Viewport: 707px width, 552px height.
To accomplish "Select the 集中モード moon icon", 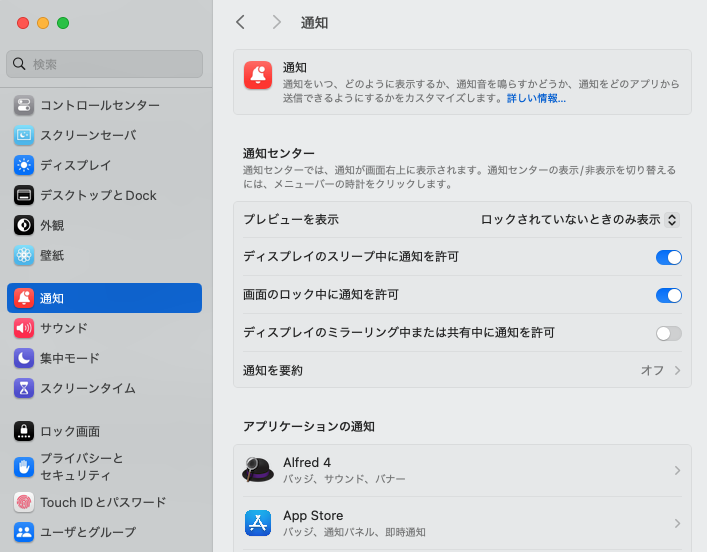I will tap(24, 358).
